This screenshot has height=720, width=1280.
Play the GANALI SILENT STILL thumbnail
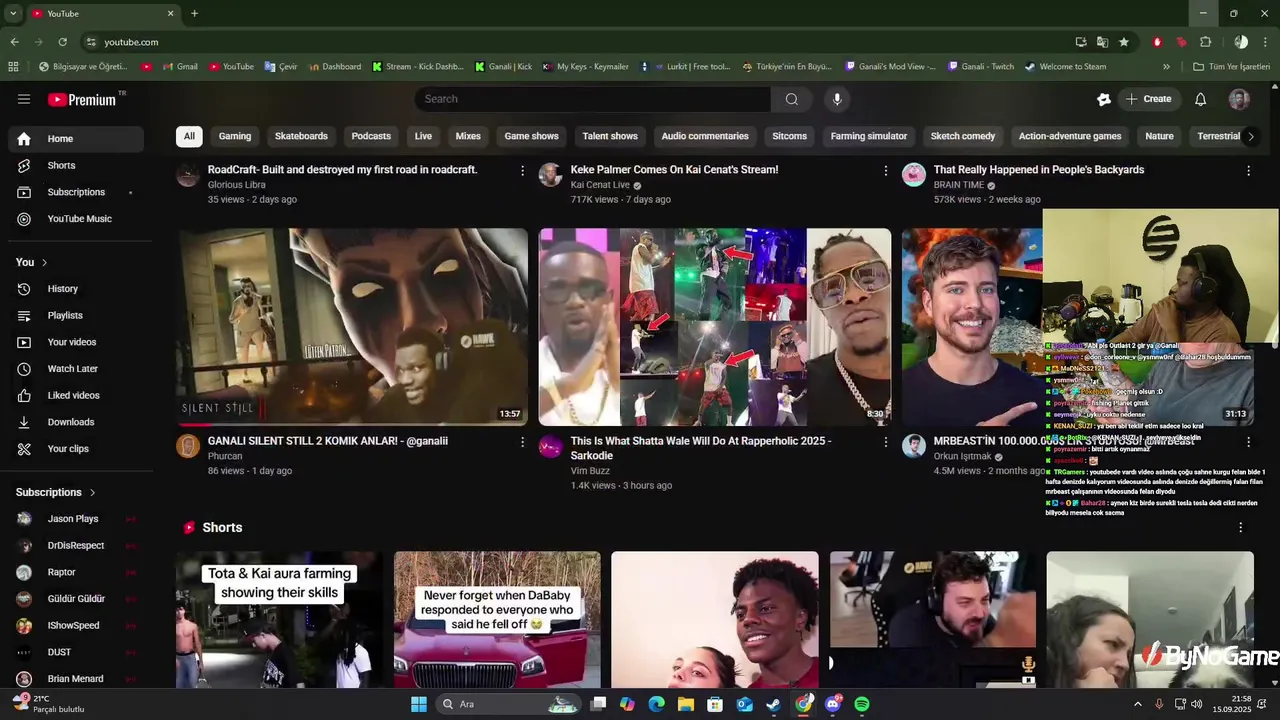pos(352,327)
